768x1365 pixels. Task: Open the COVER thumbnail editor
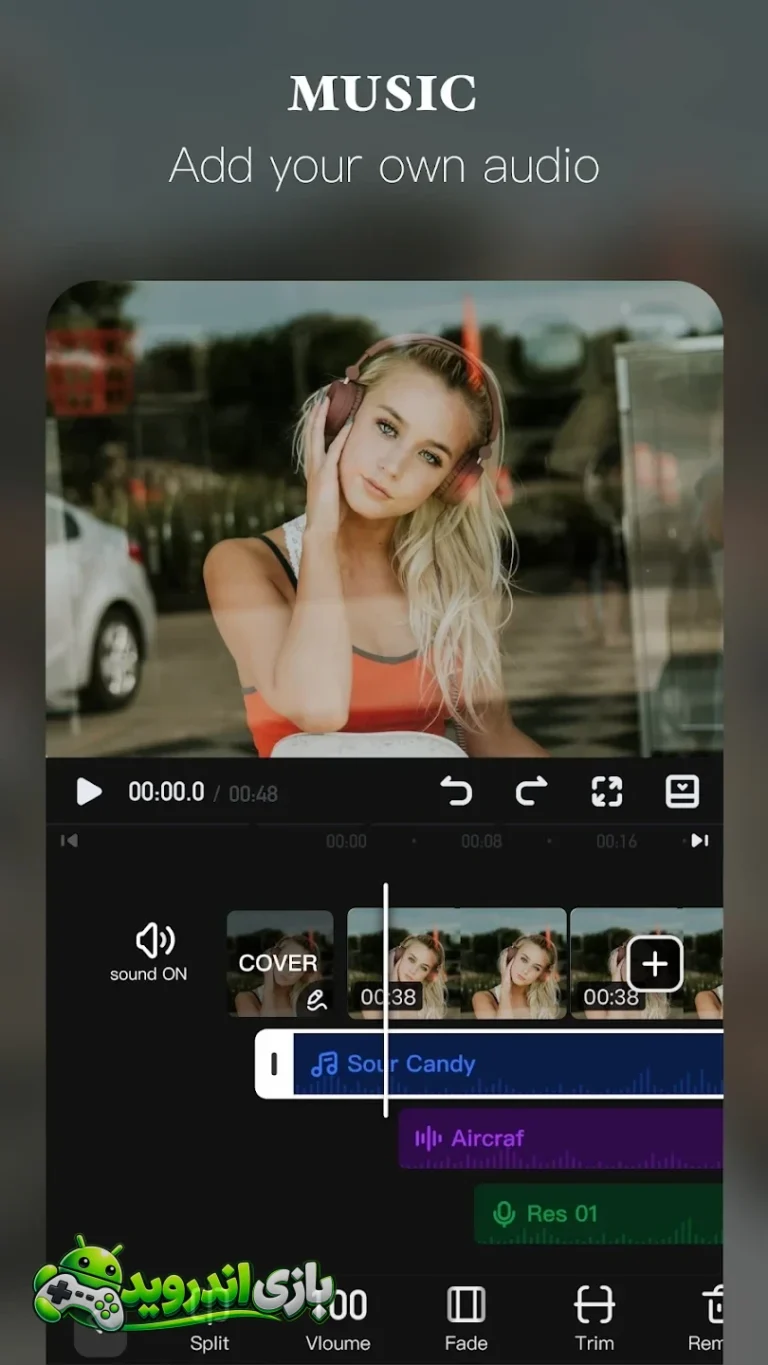[280, 964]
